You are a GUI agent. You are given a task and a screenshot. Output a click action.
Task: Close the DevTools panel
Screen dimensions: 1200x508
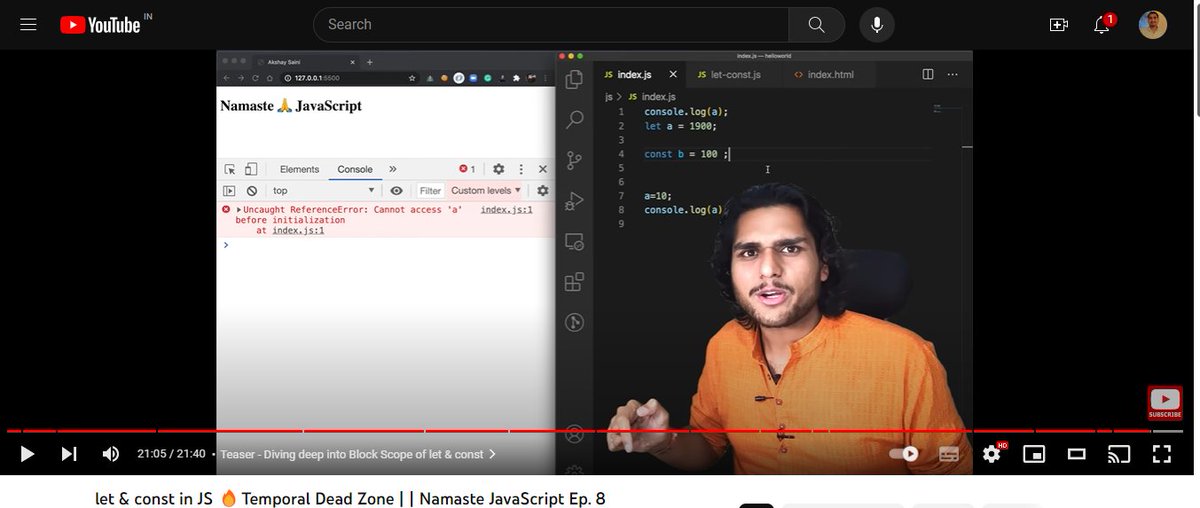[x=543, y=169]
